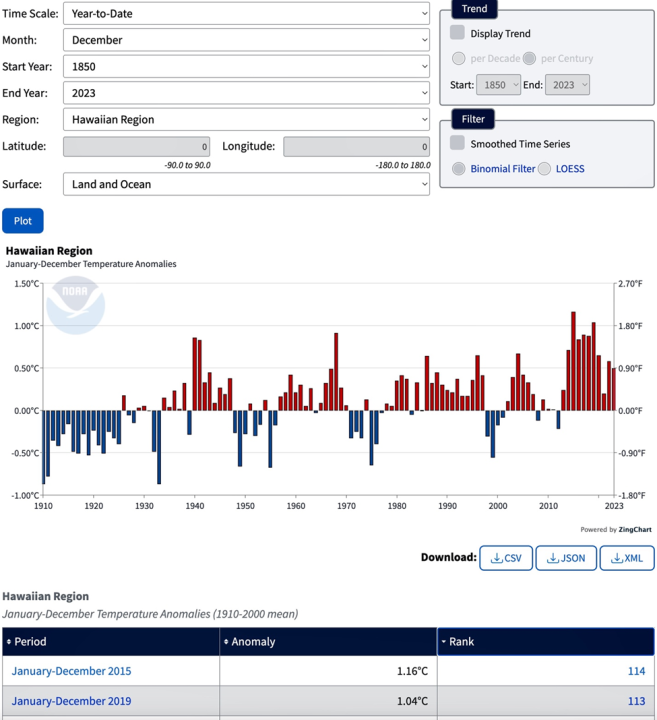The height and width of the screenshot is (720, 657).
Task: Download the data as JSON
Action: (566, 558)
